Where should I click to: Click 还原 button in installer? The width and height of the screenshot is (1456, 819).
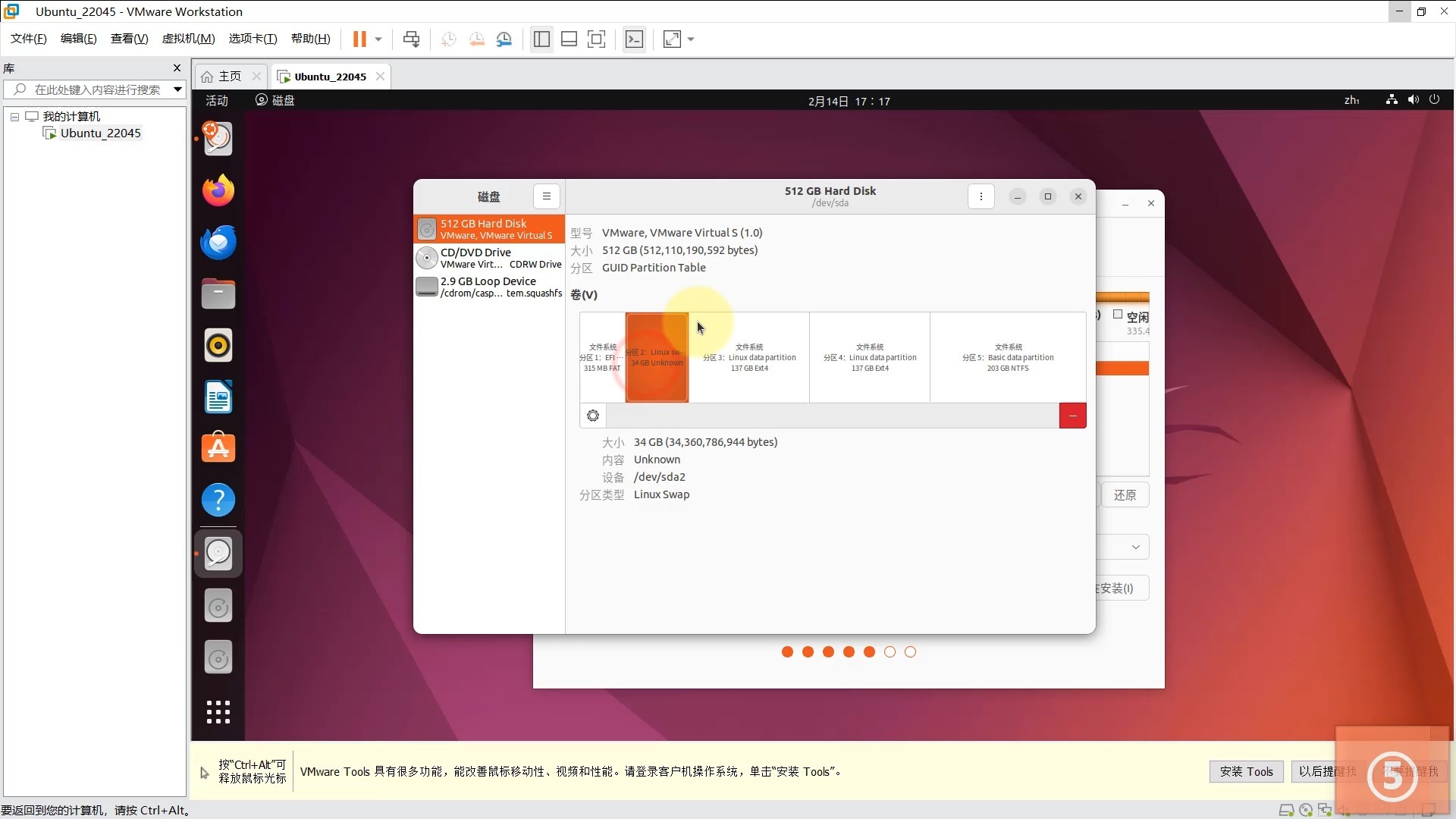click(1124, 495)
